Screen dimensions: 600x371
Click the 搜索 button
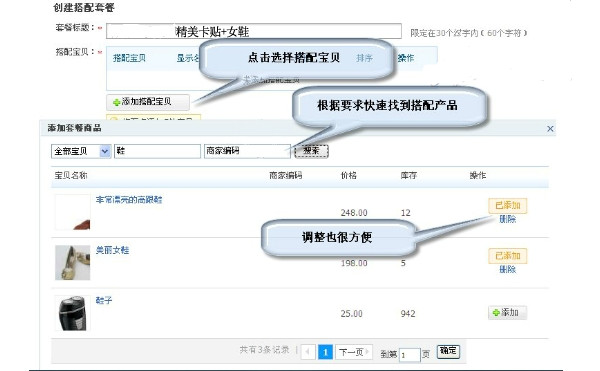pyautogui.click(x=311, y=151)
